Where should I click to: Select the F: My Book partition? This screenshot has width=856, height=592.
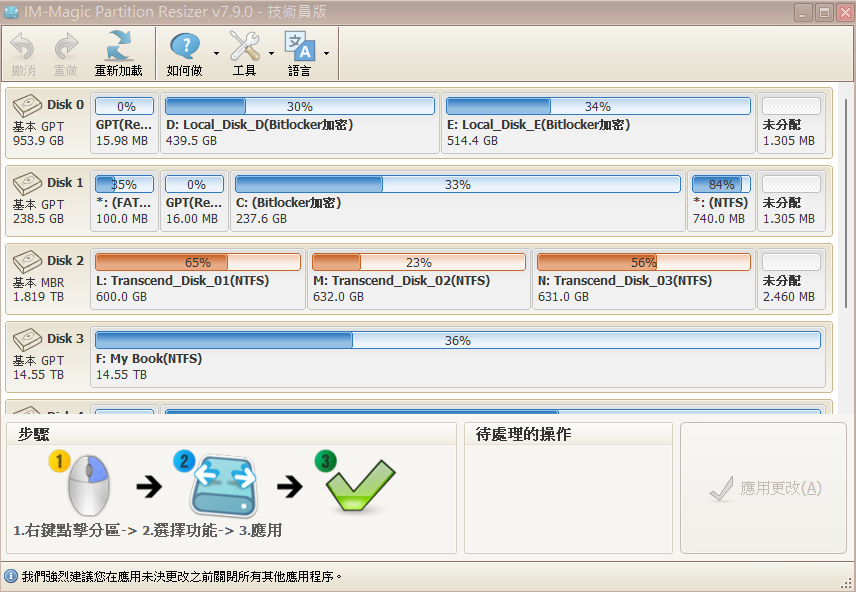coord(457,357)
